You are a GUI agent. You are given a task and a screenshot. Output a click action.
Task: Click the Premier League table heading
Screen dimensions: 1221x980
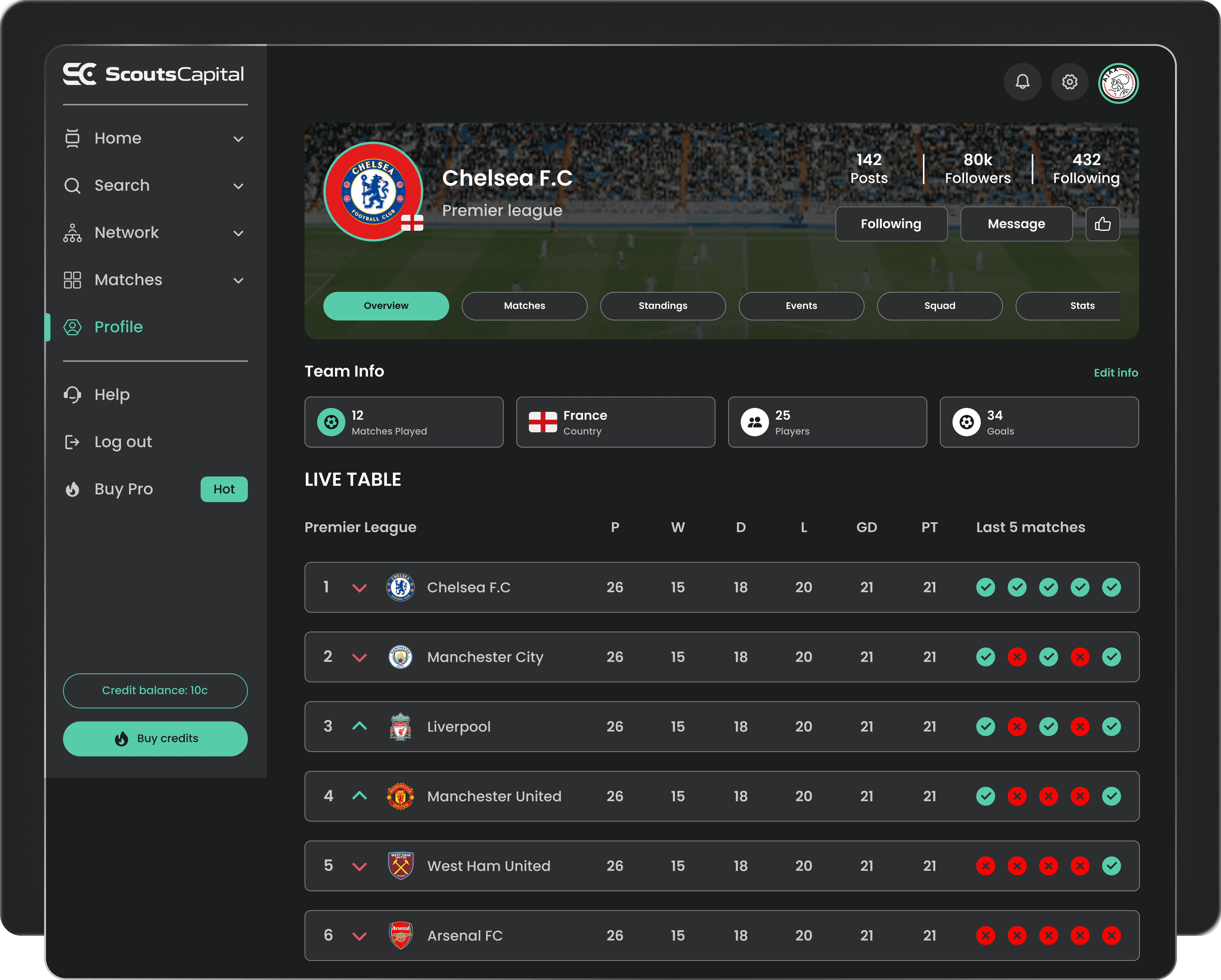(x=360, y=528)
